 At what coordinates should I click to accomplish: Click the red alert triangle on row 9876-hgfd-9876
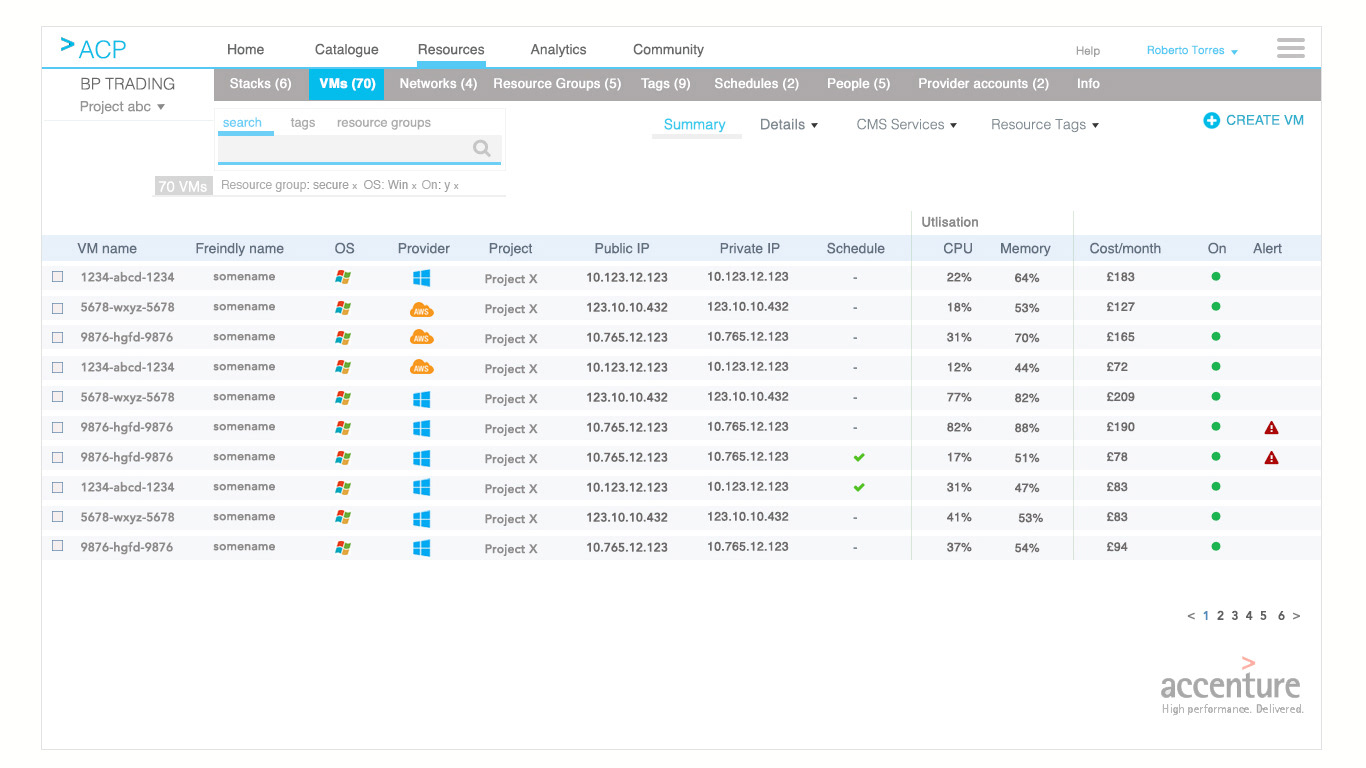pyautogui.click(x=1271, y=427)
